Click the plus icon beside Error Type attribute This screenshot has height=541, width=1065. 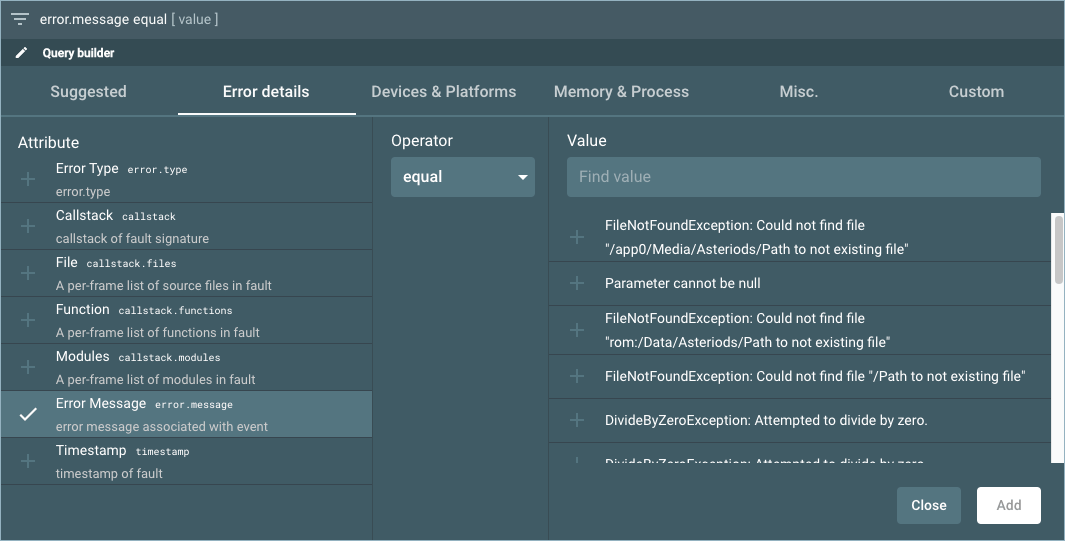[x=28, y=180]
